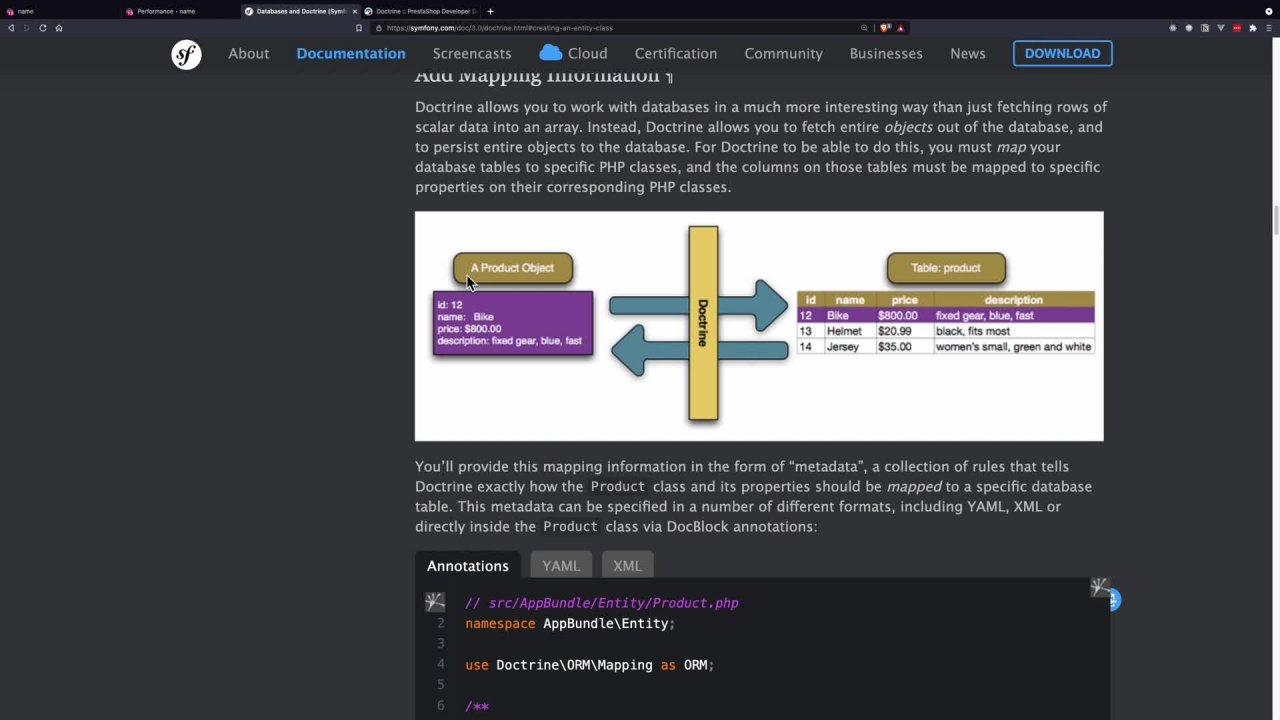This screenshot has width=1280, height=720.
Task: Open the extensions puzzle-piece icon
Action: [1253, 28]
